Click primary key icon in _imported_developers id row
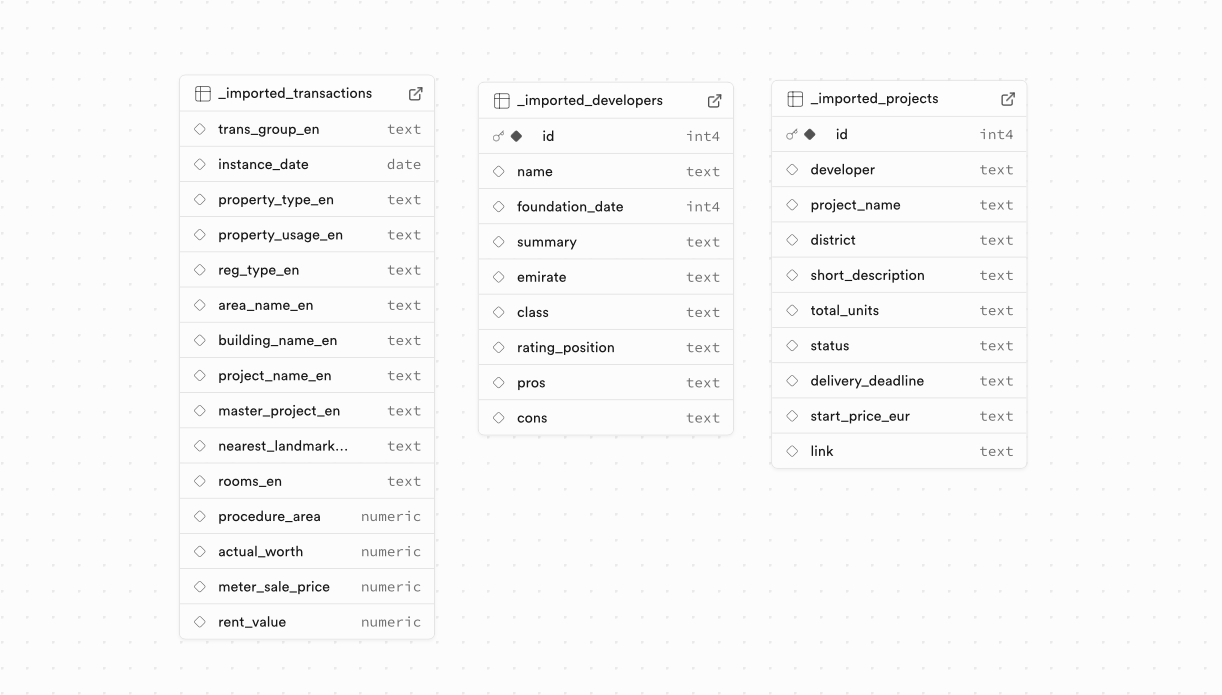This screenshot has width=1222, height=695. (499, 136)
